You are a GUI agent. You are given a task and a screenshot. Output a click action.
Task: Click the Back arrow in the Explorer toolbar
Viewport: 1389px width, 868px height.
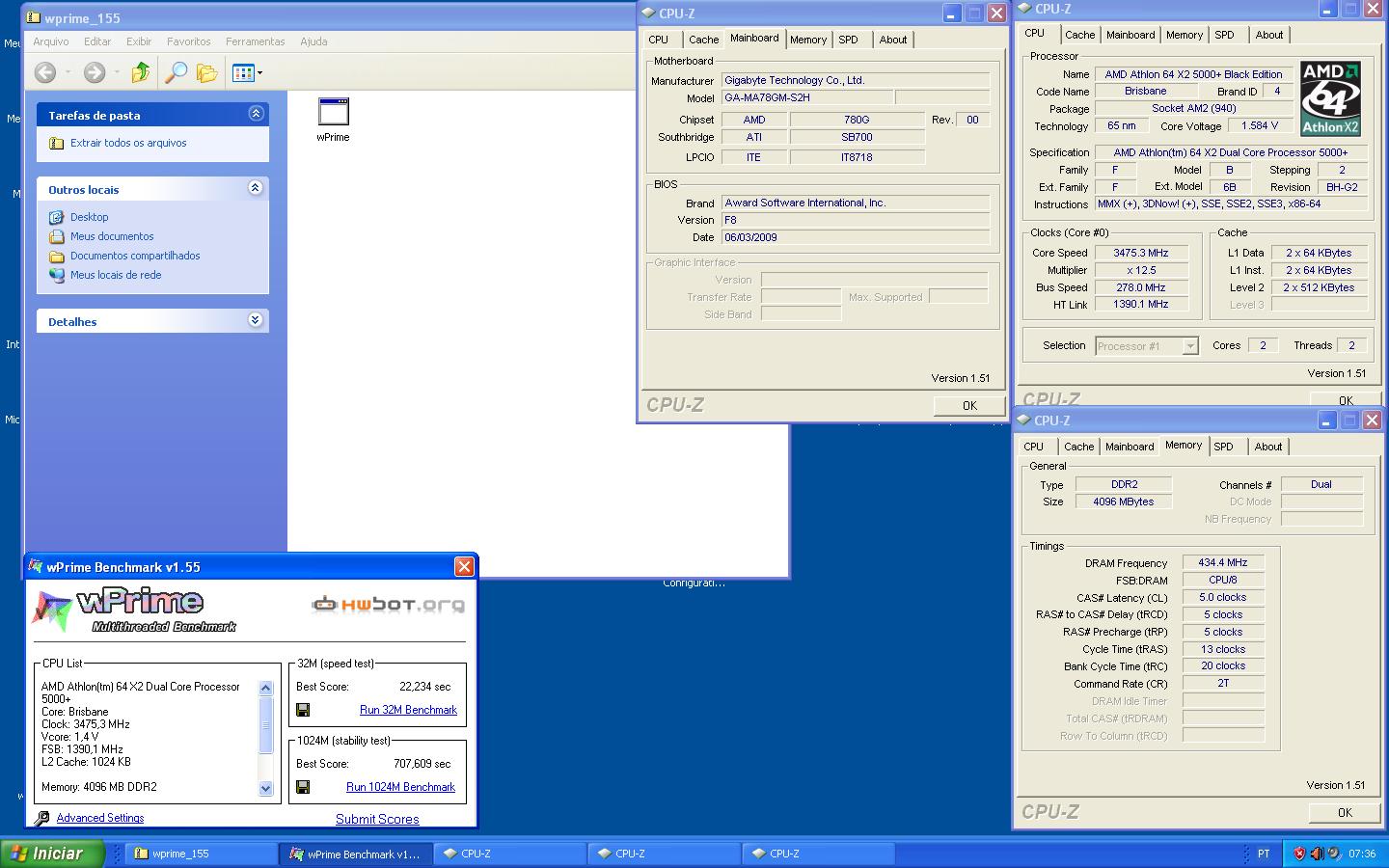pyautogui.click(x=44, y=72)
